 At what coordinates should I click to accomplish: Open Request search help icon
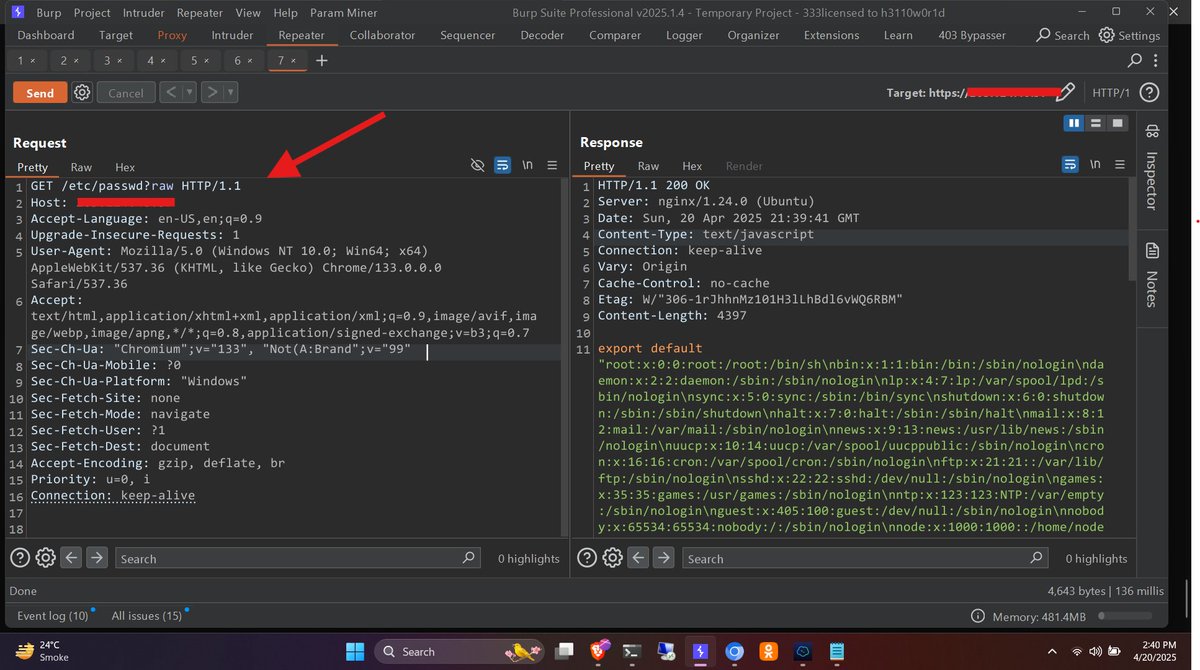(19, 558)
